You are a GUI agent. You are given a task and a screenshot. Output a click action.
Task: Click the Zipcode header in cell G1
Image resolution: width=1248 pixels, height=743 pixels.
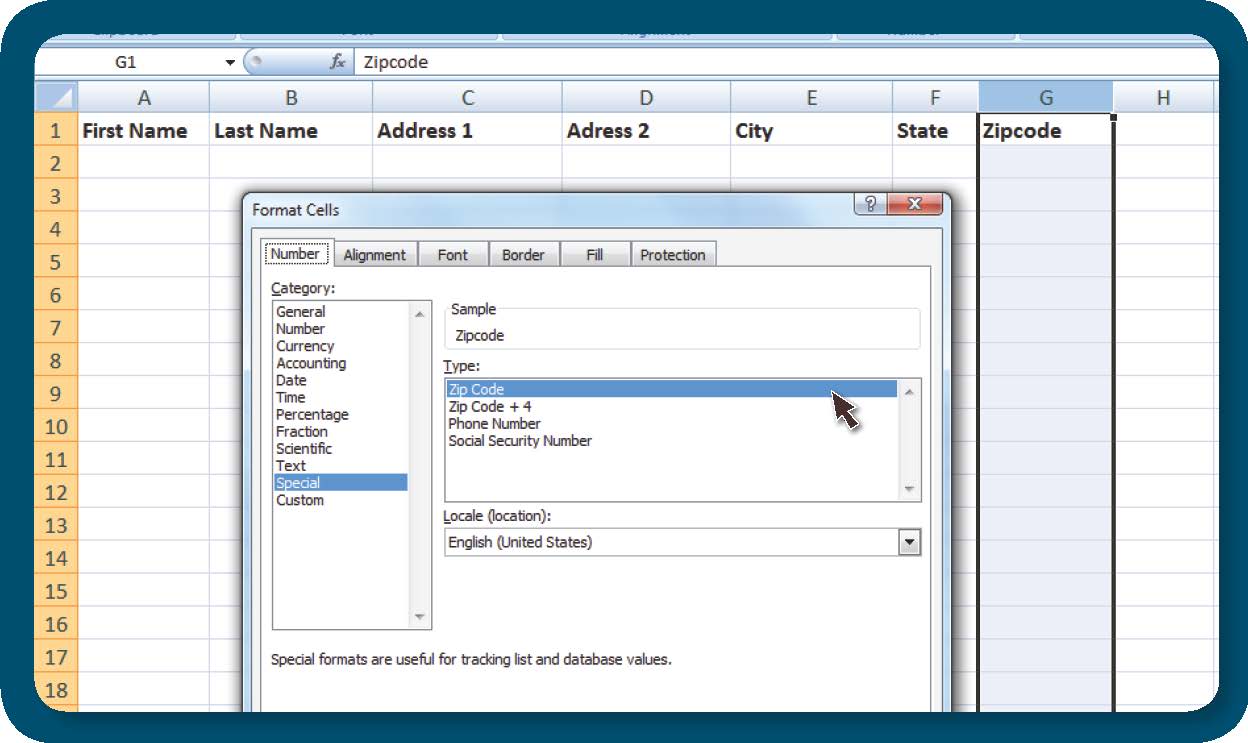1045,130
